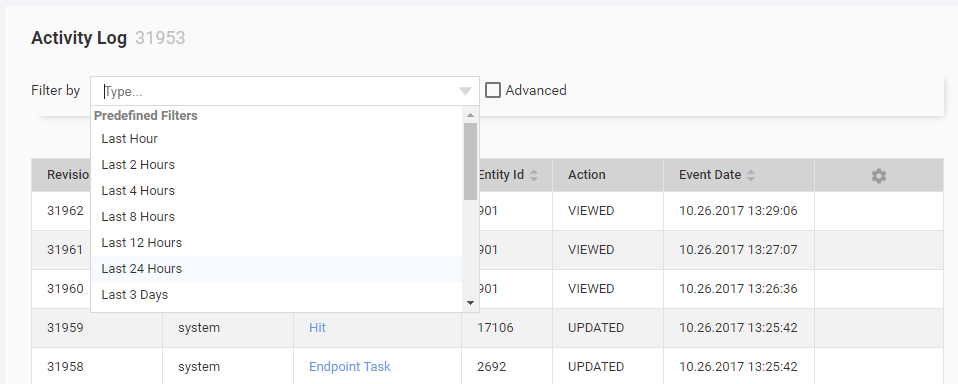Sort by Event Date column arrows
The width and height of the screenshot is (958, 384).
(751, 175)
